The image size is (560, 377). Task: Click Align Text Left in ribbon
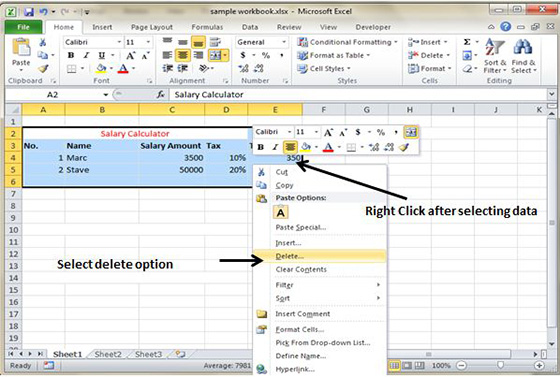click(x=167, y=55)
